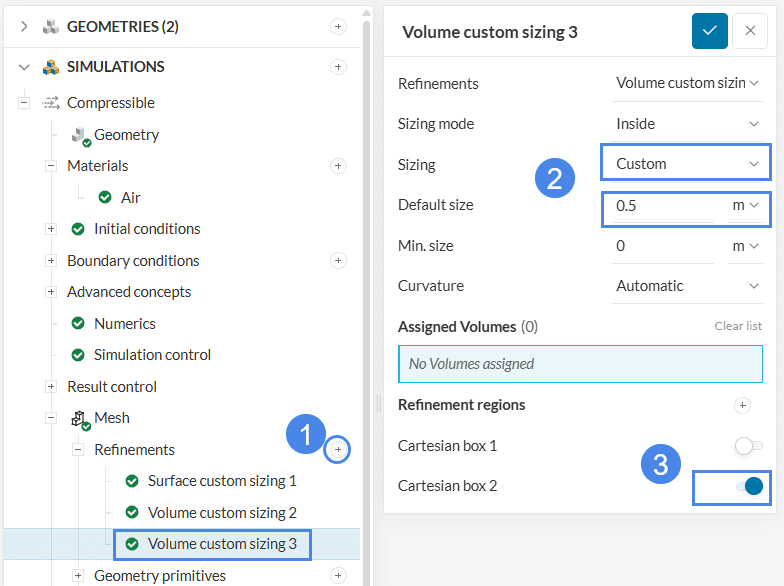Add a boundary condition with plus icon
Viewport: 784px width, 586px height.
tap(338, 261)
